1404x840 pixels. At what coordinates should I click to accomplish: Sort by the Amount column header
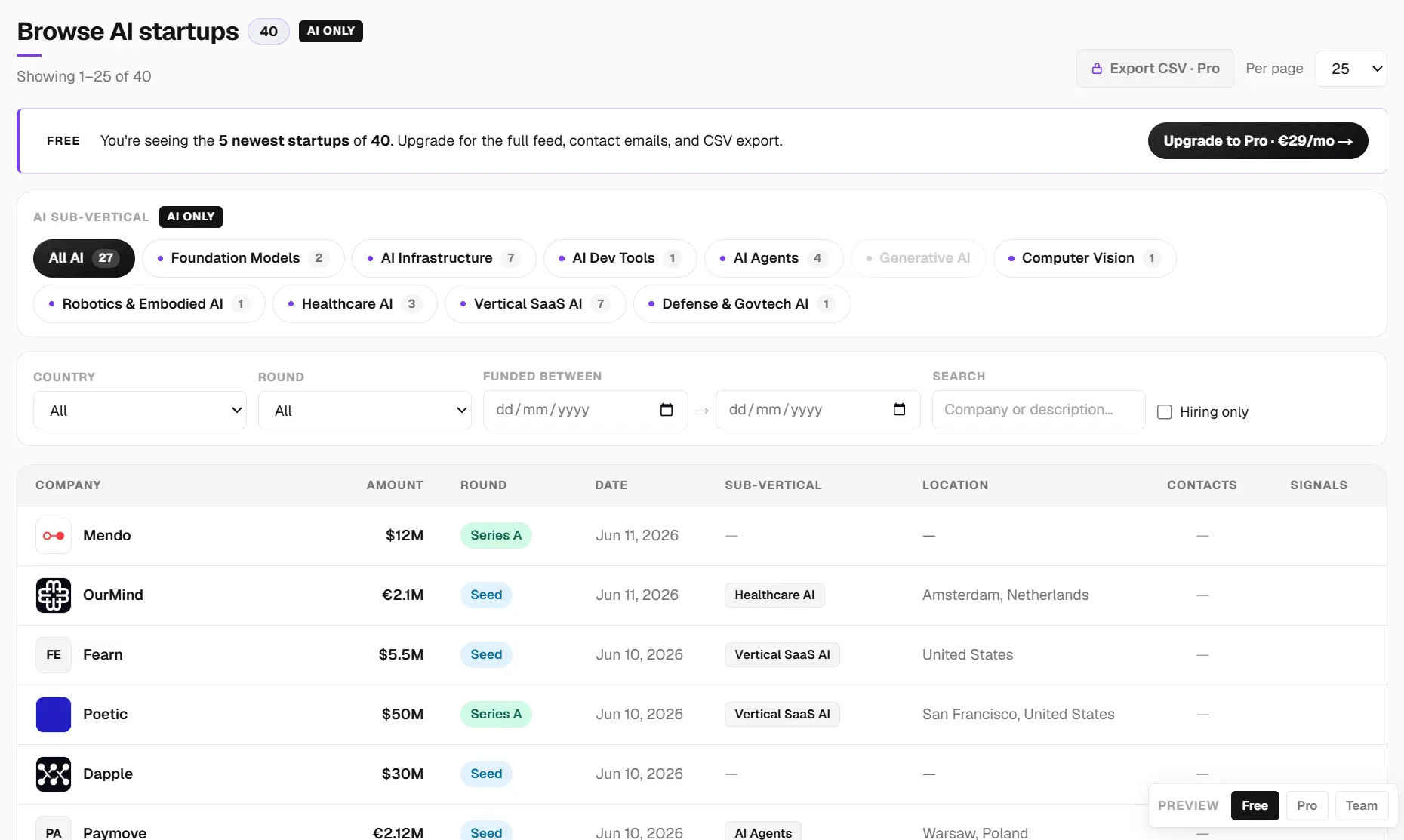pos(395,485)
